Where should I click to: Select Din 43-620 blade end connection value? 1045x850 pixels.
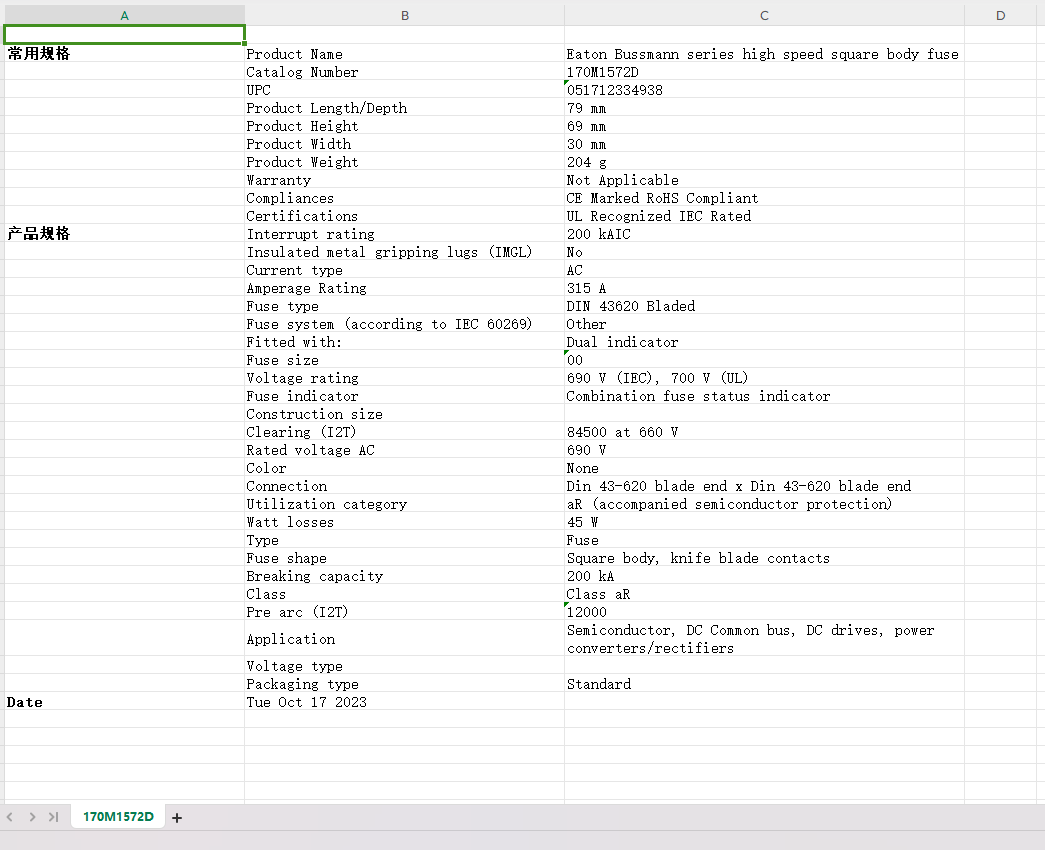coord(764,485)
